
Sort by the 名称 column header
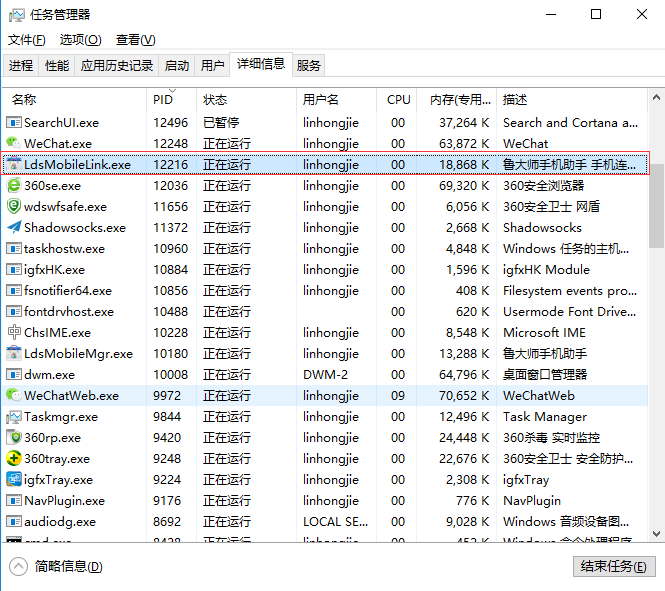75,100
